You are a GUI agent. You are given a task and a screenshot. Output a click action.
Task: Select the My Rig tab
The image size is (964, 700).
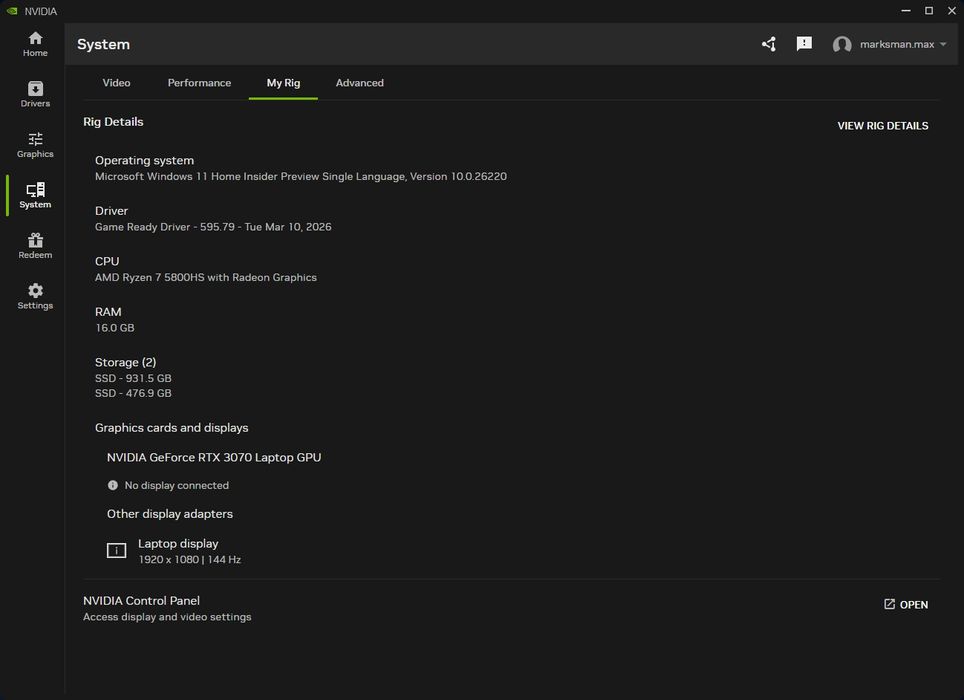tap(283, 83)
